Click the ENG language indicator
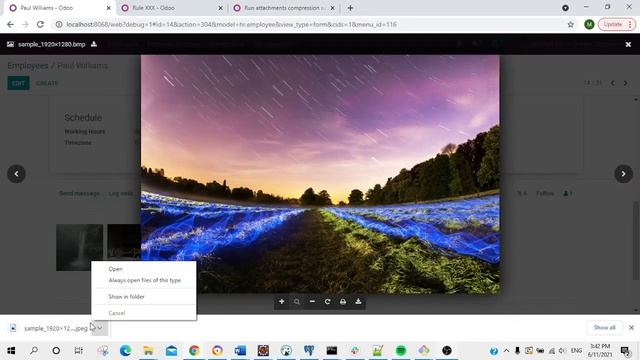 point(576,351)
